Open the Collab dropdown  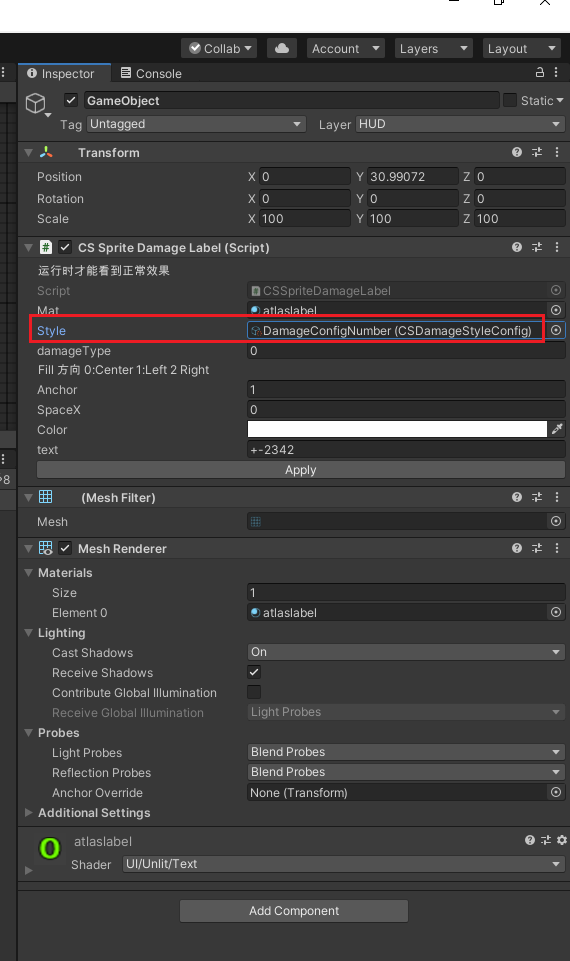(x=219, y=48)
